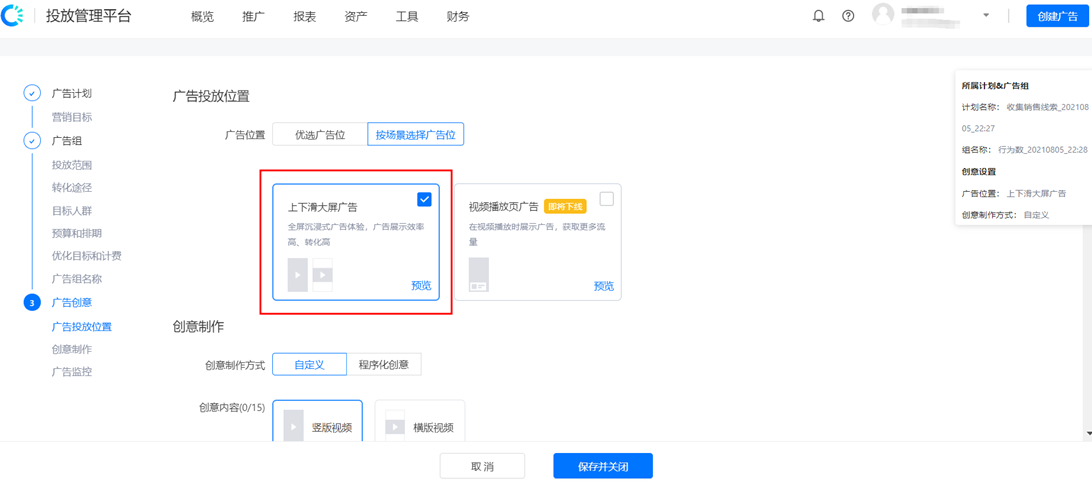Preview the 上下滑大屏广告 placement
1092x485 pixels.
point(421,286)
